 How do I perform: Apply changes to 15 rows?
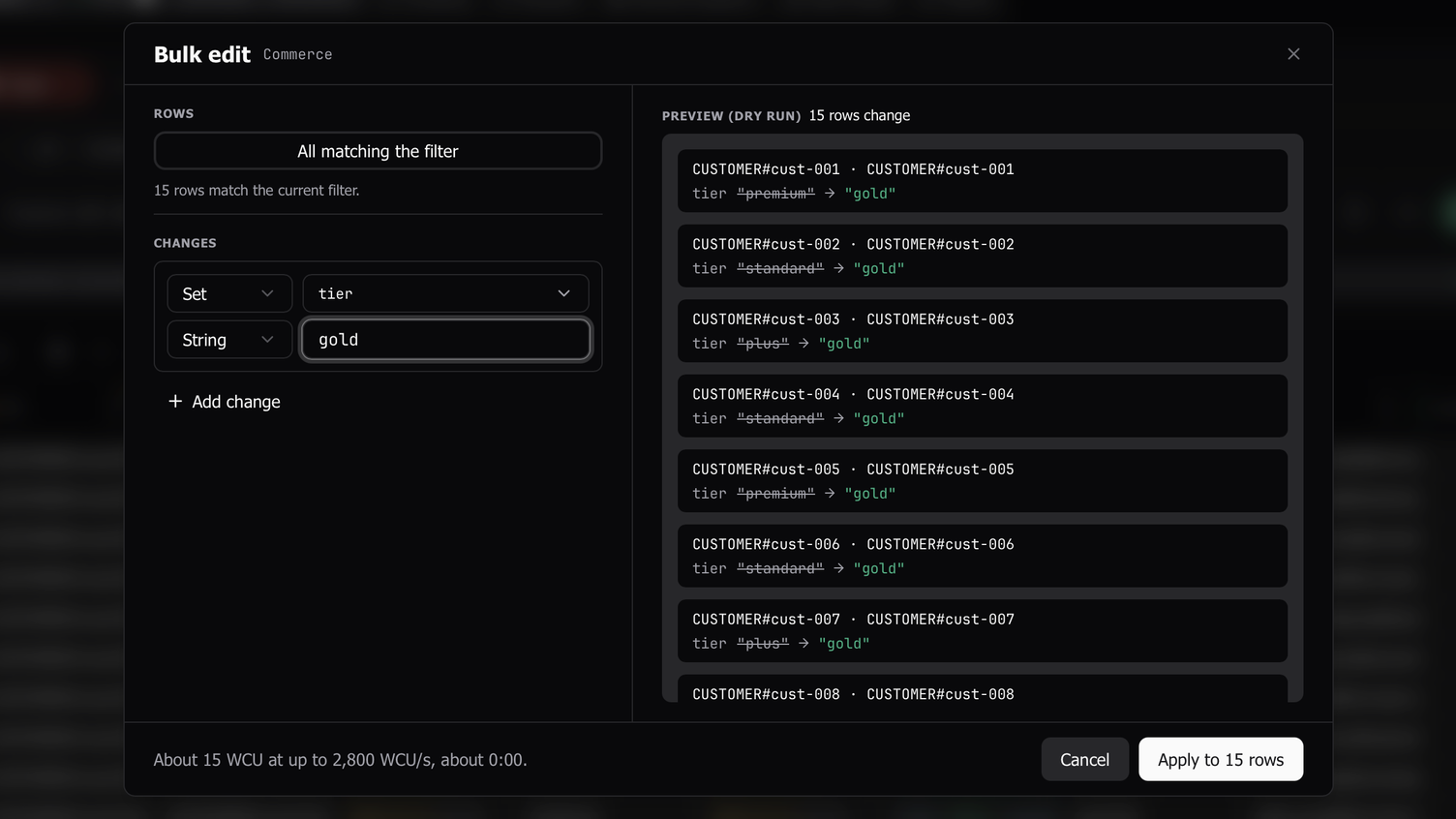click(x=1221, y=760)
